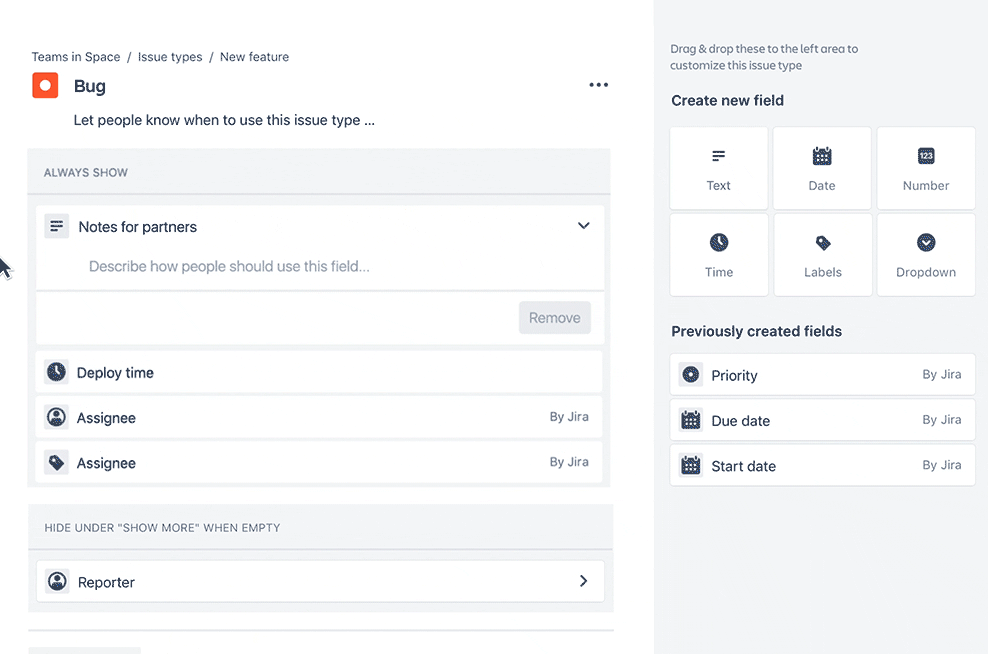Select the Priority previously created field
This screenshot has height=654, width=988.
coord(822,375)
